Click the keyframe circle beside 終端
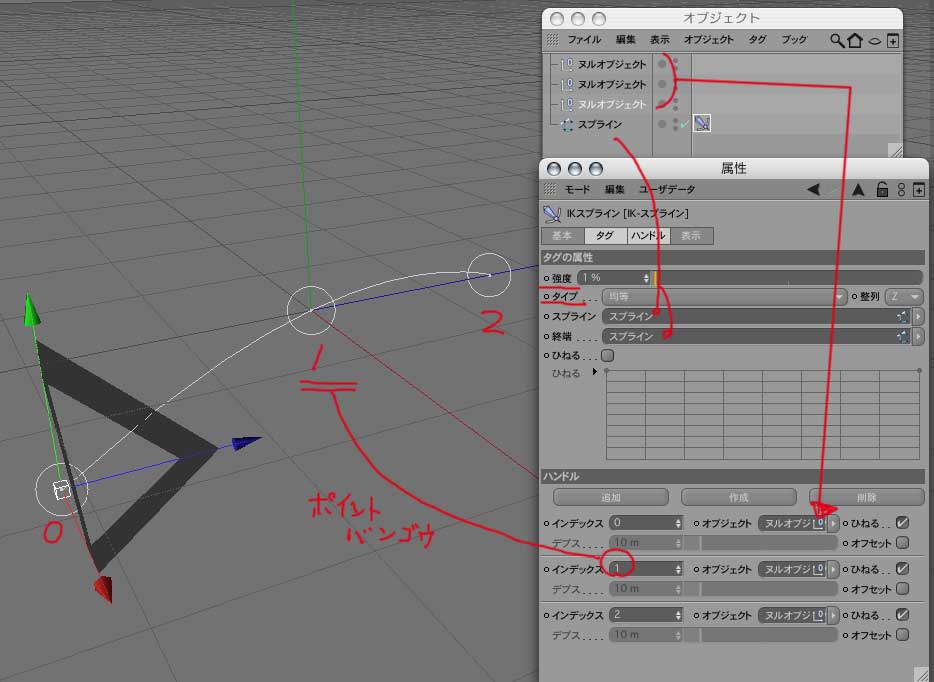The image size is (934, 682). pyautogui.click(x=546, y=337)
